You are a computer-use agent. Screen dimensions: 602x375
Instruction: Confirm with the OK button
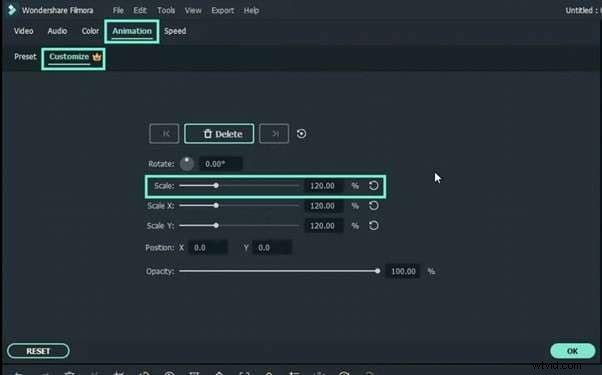click(572, 351)
